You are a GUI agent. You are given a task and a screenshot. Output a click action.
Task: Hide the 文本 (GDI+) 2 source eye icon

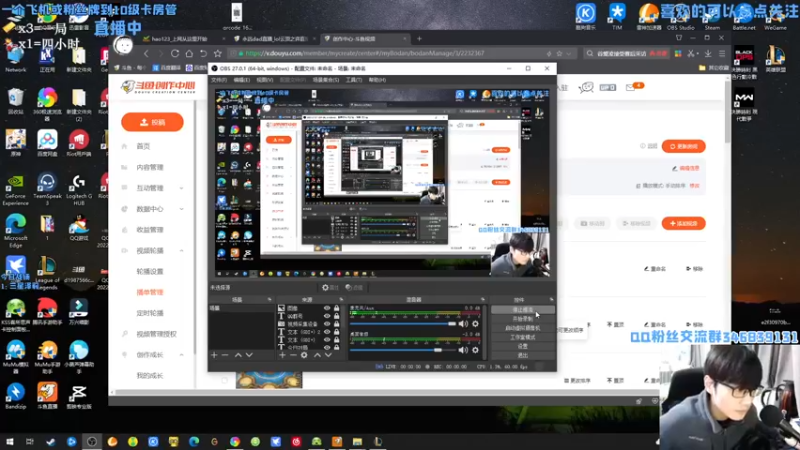[x=327, y=332]
